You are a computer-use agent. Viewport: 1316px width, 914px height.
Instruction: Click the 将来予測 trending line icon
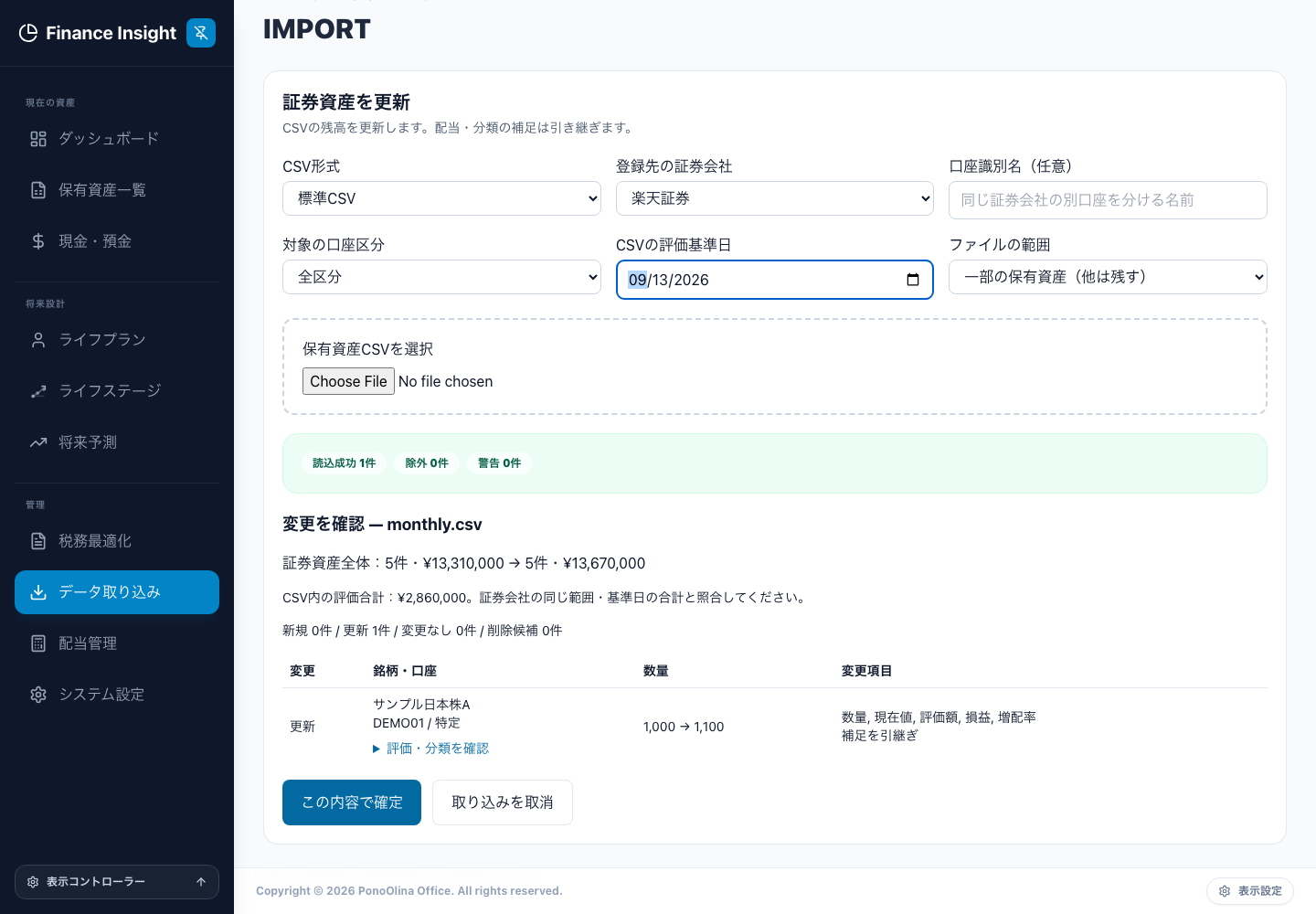click(38, 442)
